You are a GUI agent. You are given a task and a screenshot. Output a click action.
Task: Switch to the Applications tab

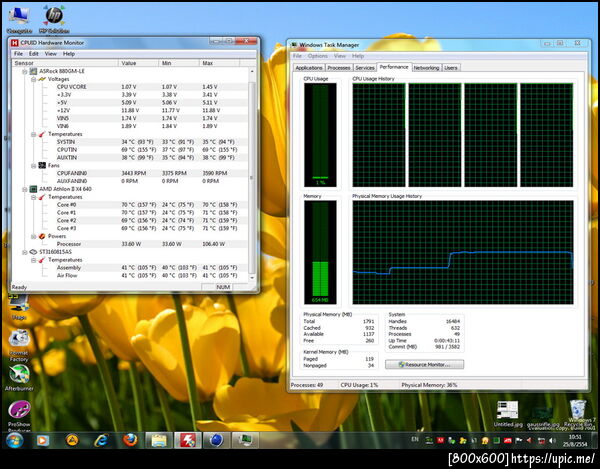309,68
